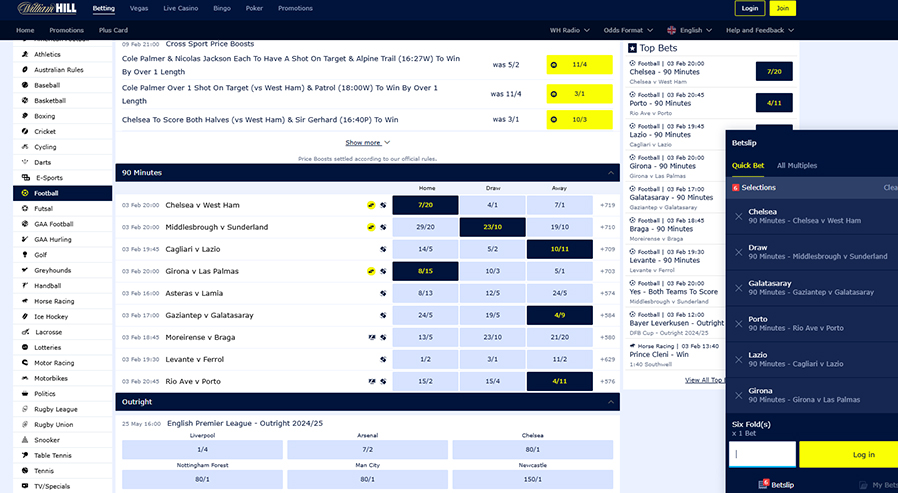Image resolution: width=898 pixels, height=493 pixels.
Task: Click 11/4 price boost button
Action: click(579, 65)
